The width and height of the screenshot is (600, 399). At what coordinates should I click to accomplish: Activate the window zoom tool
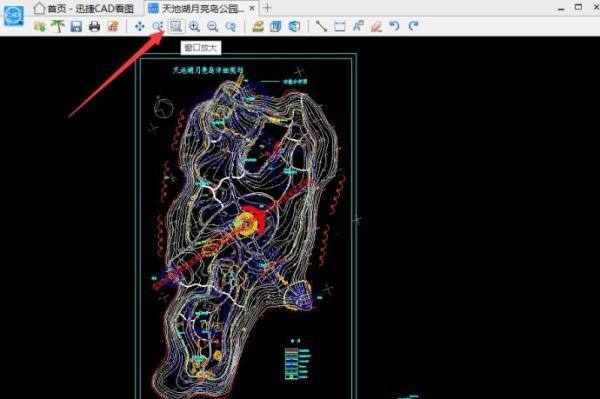point(176,26)
